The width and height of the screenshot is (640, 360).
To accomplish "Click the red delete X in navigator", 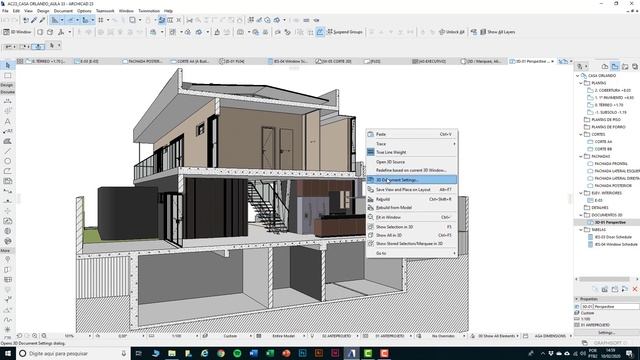I will pyautogui.click(x=635, y=289).
